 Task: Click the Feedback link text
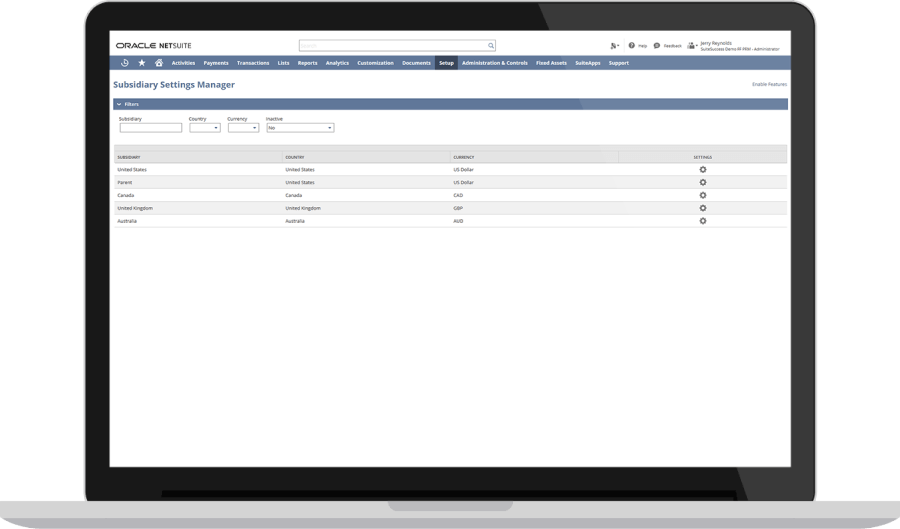tap(673, 46)
